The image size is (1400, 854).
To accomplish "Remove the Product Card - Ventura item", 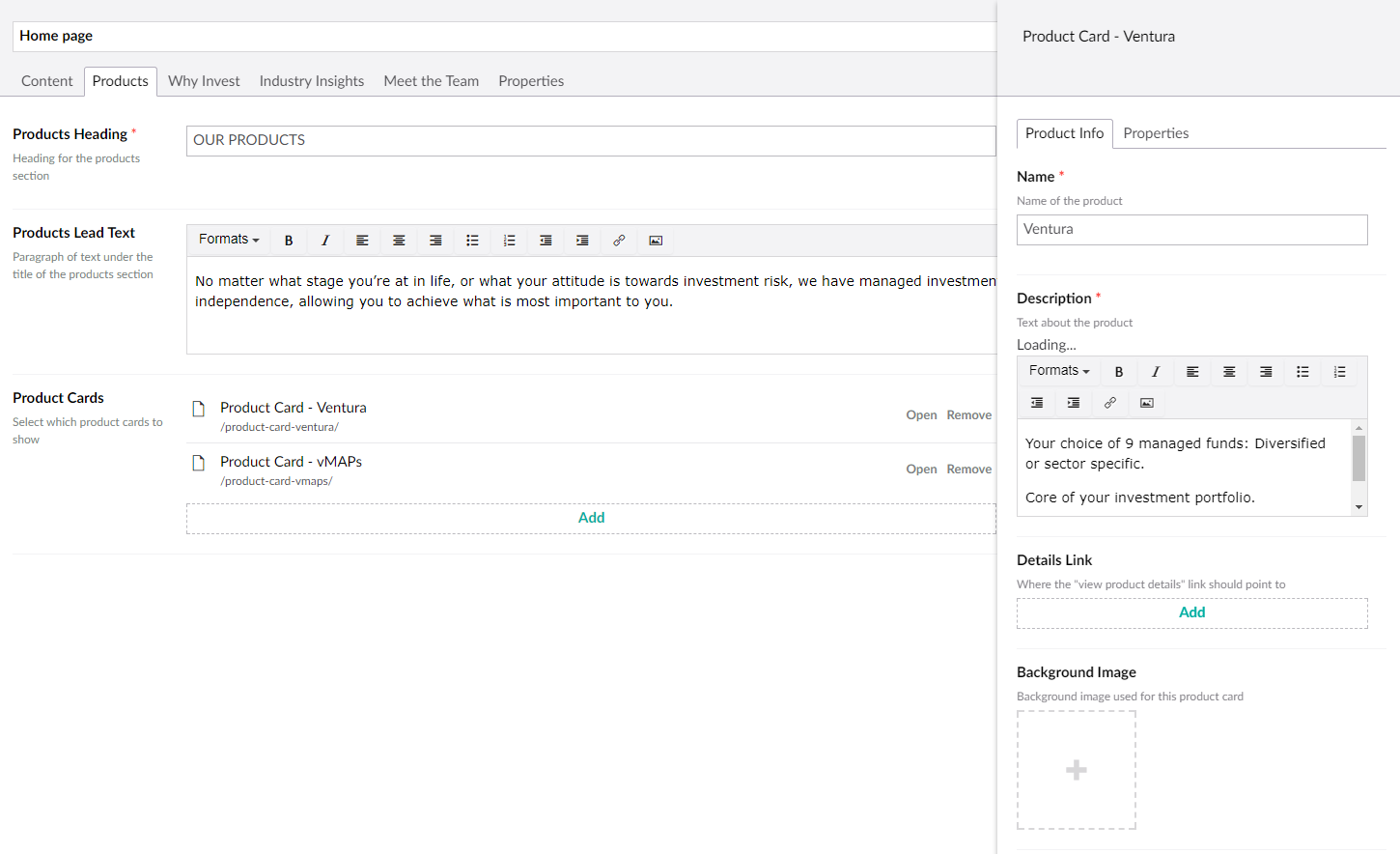I will 969,415.
